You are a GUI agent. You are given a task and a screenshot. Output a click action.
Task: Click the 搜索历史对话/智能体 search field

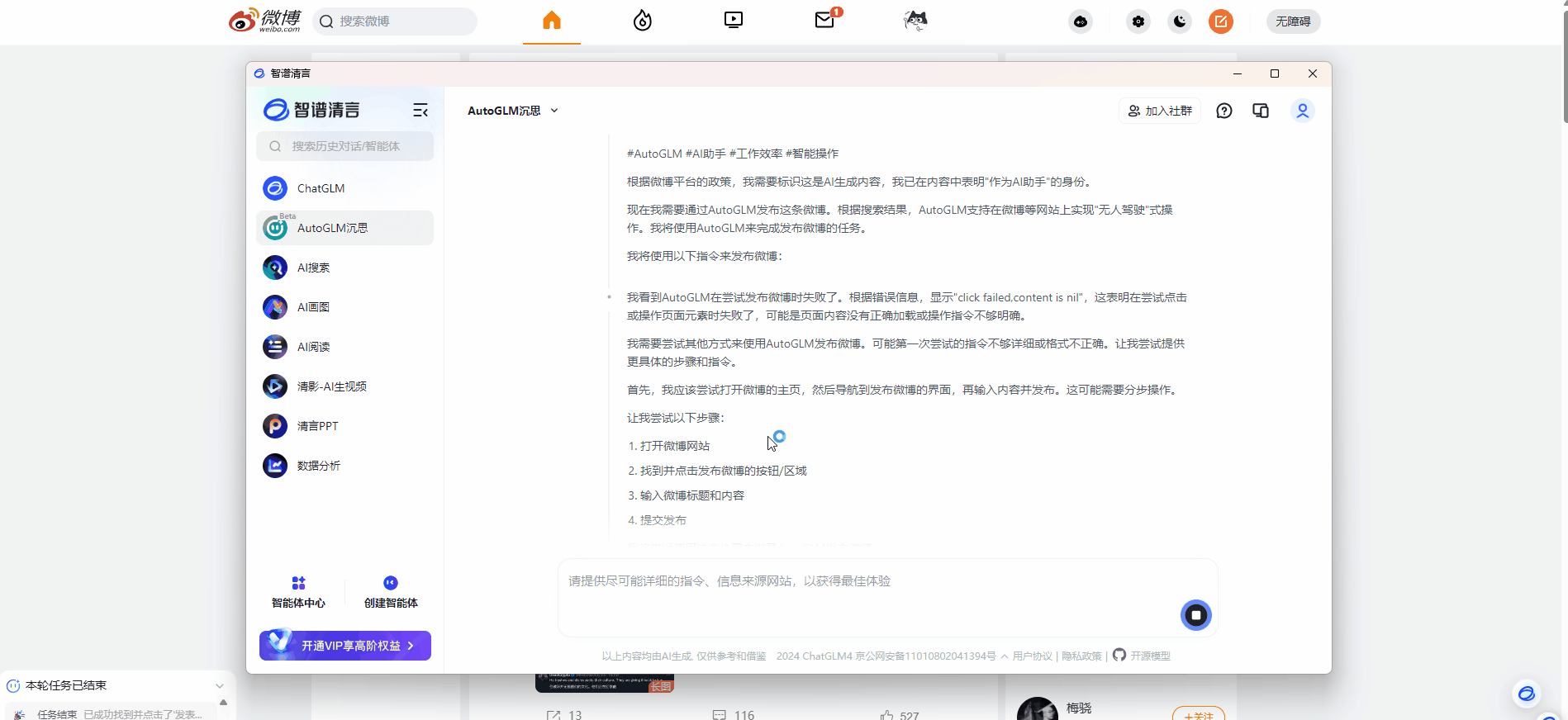(x=345, y=146)
